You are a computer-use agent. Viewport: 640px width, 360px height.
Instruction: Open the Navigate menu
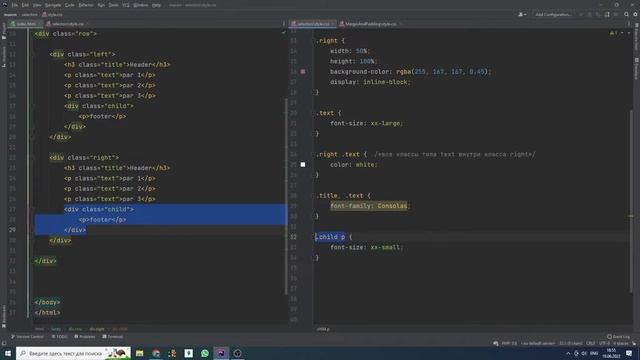(53, 5)
